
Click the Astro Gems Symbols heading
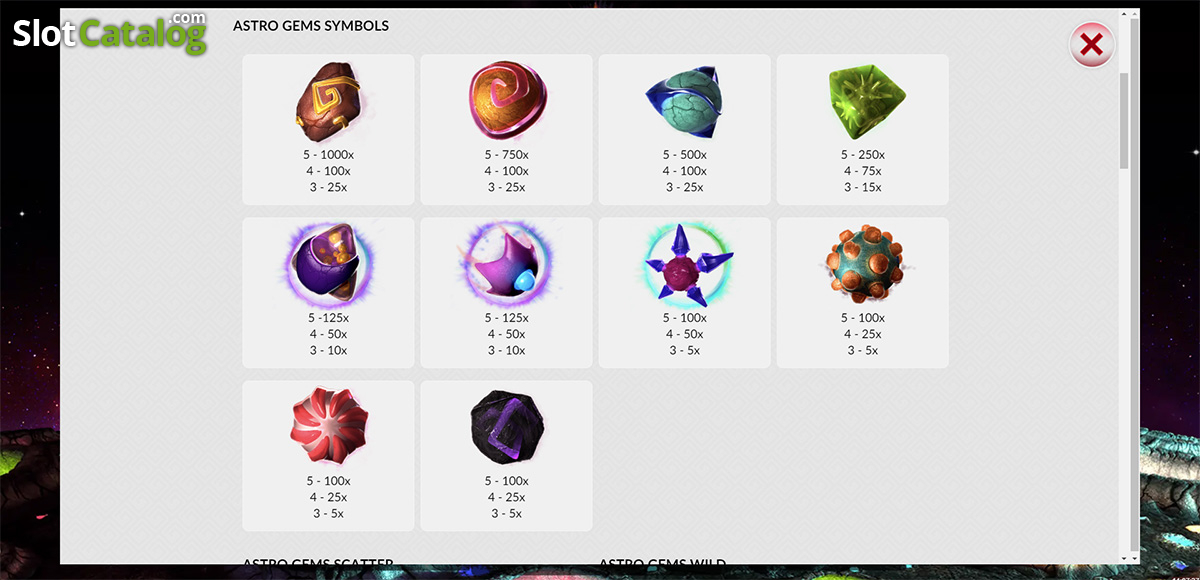pyautogui.click(x=311, y=26)
